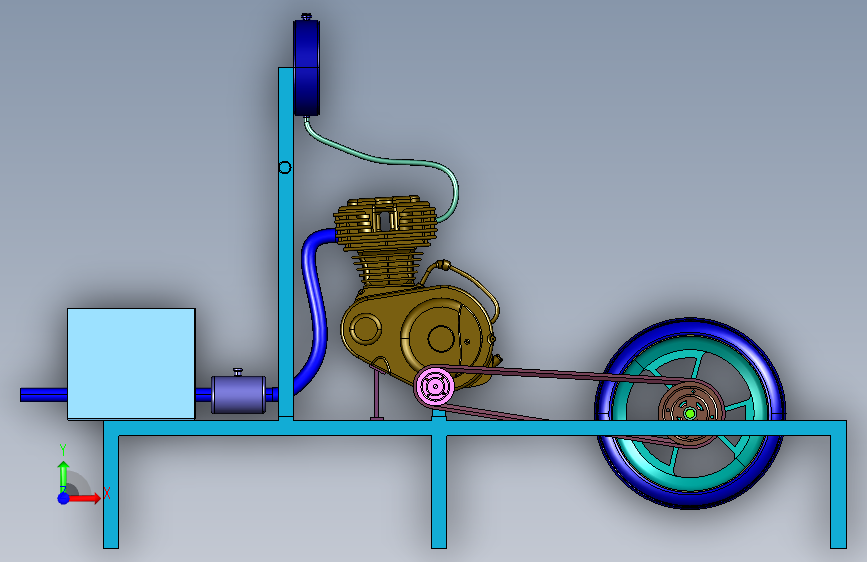Select the engine cylinder head with fins

(x=385, y=222)
